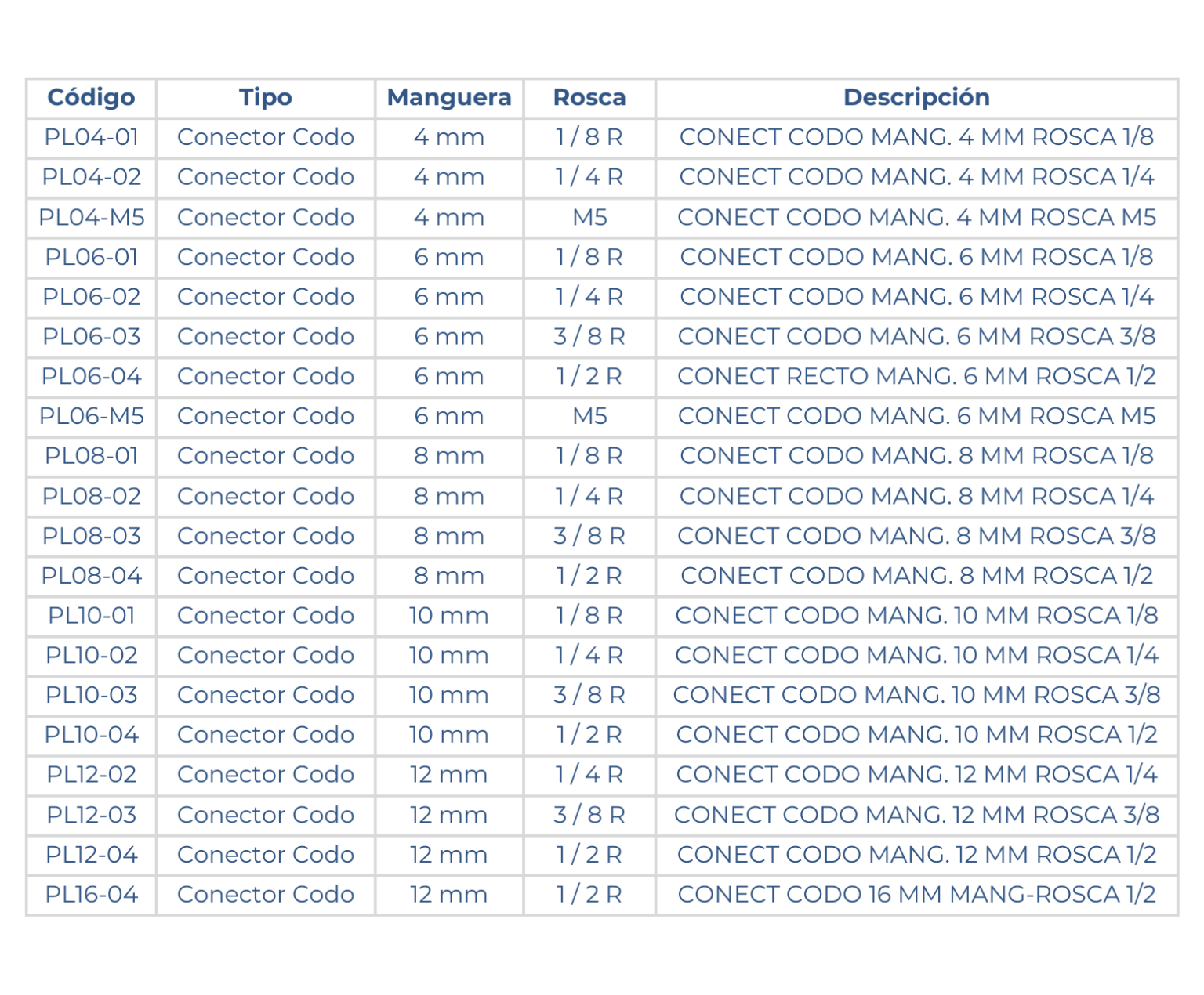Click the M5 rosca cell in row PL04-M5
Screen dimensions: 1204x995
point(589,217)
